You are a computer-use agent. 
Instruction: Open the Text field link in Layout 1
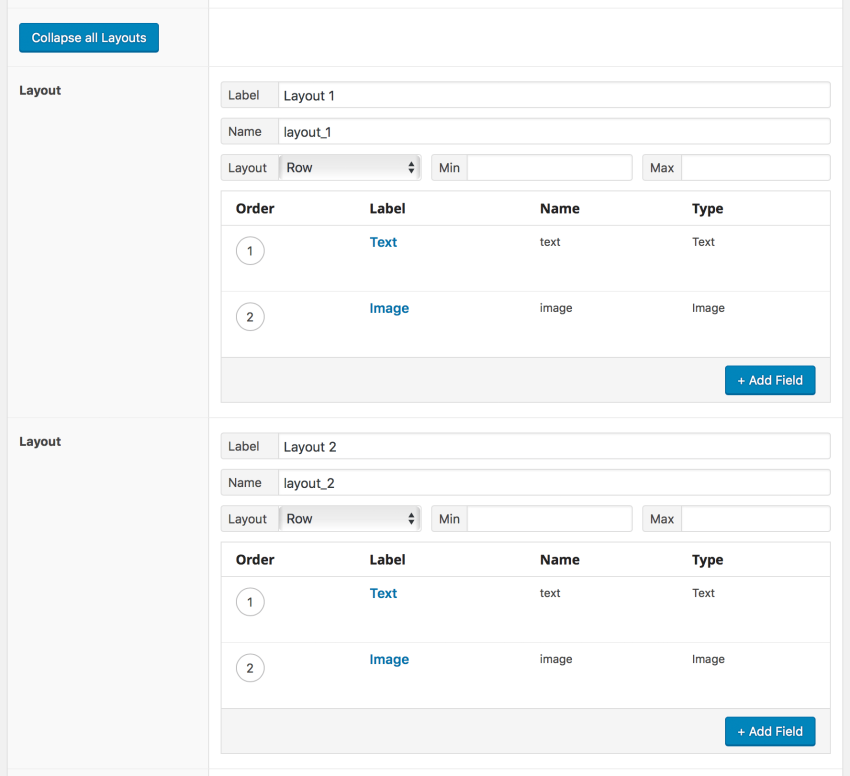pos(383,242)
